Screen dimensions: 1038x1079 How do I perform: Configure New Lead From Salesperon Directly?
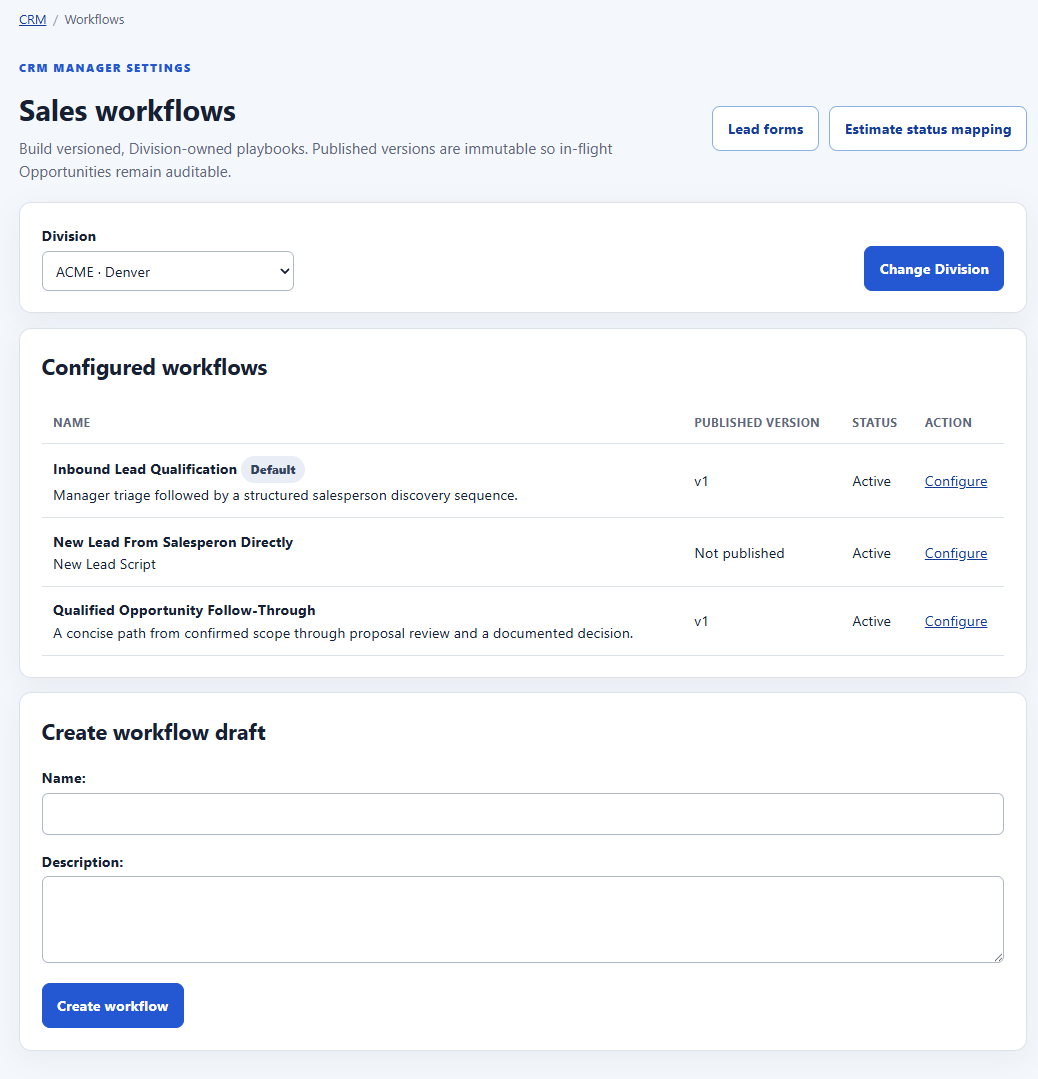coord(955,553)
